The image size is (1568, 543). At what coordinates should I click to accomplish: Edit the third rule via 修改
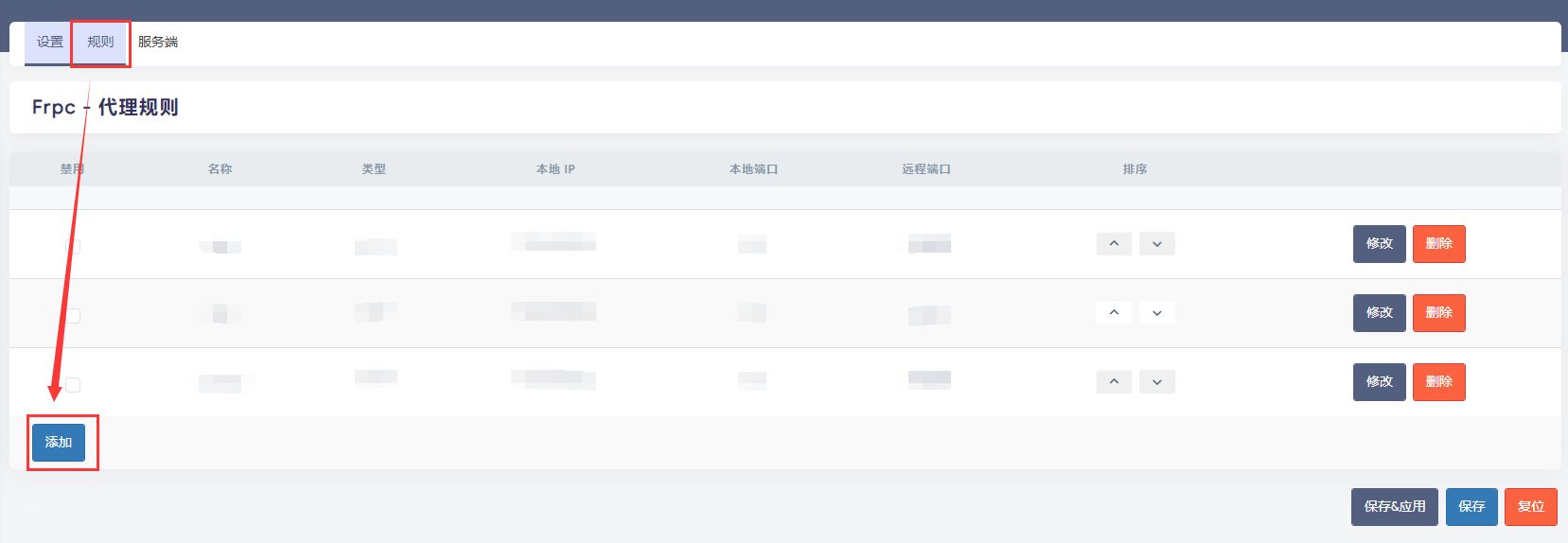1379,382
